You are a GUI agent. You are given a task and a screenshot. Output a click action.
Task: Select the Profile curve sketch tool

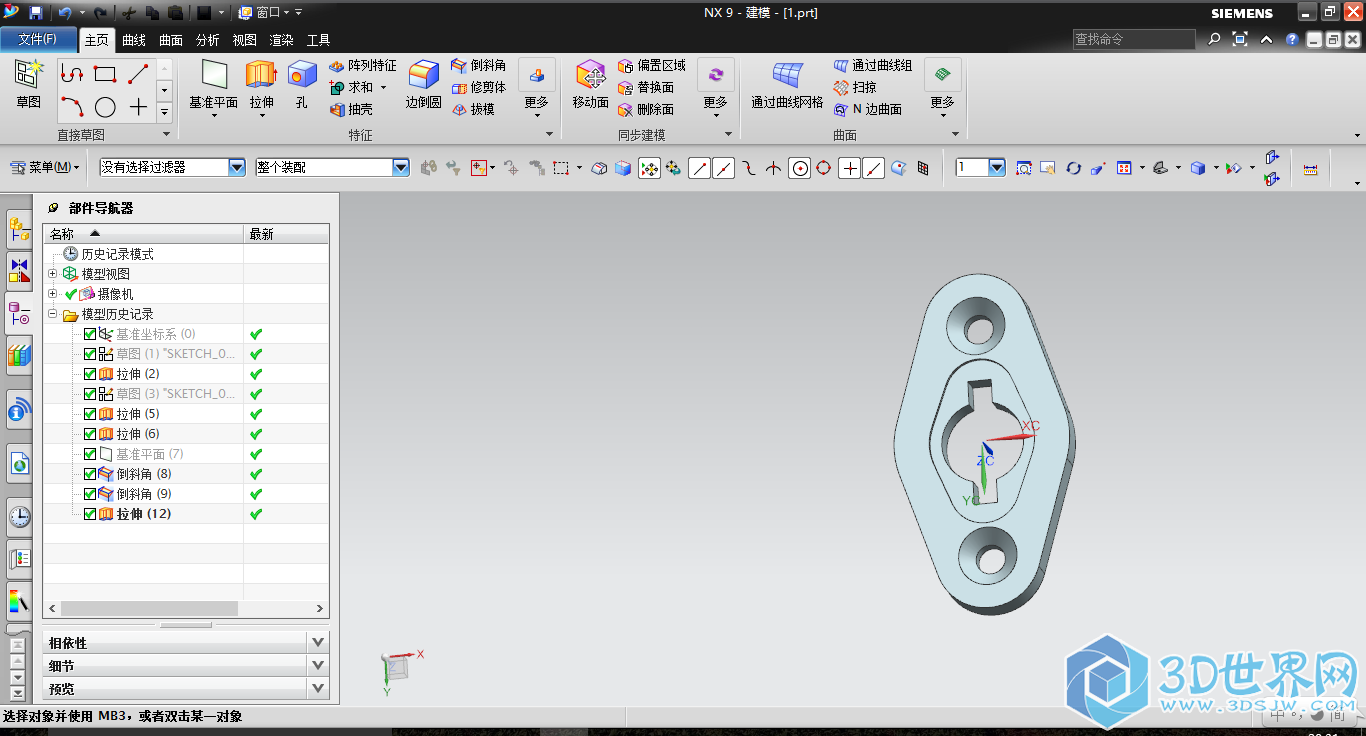(71, 74)
